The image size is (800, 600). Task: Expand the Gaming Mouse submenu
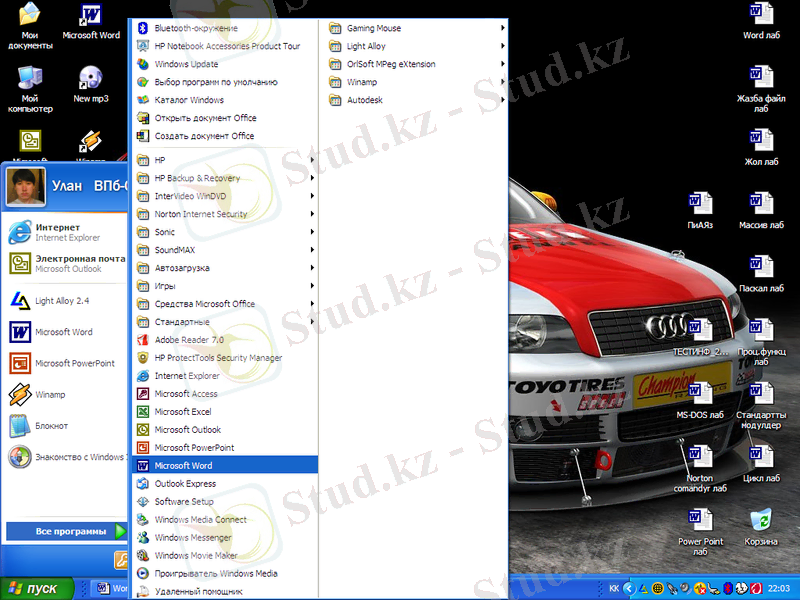click(373, 28)
